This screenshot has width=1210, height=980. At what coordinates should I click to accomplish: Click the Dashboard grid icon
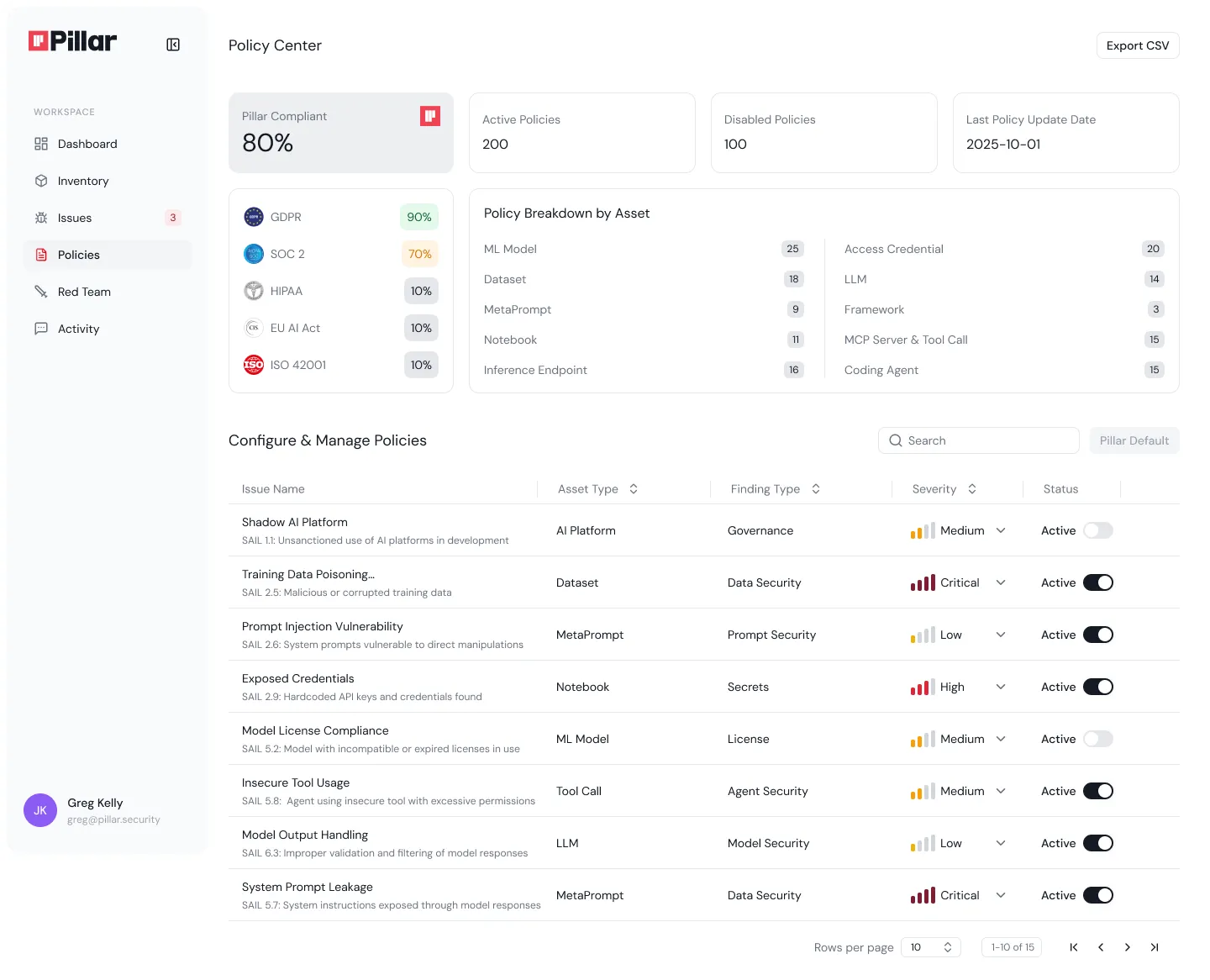click(41, 144)
